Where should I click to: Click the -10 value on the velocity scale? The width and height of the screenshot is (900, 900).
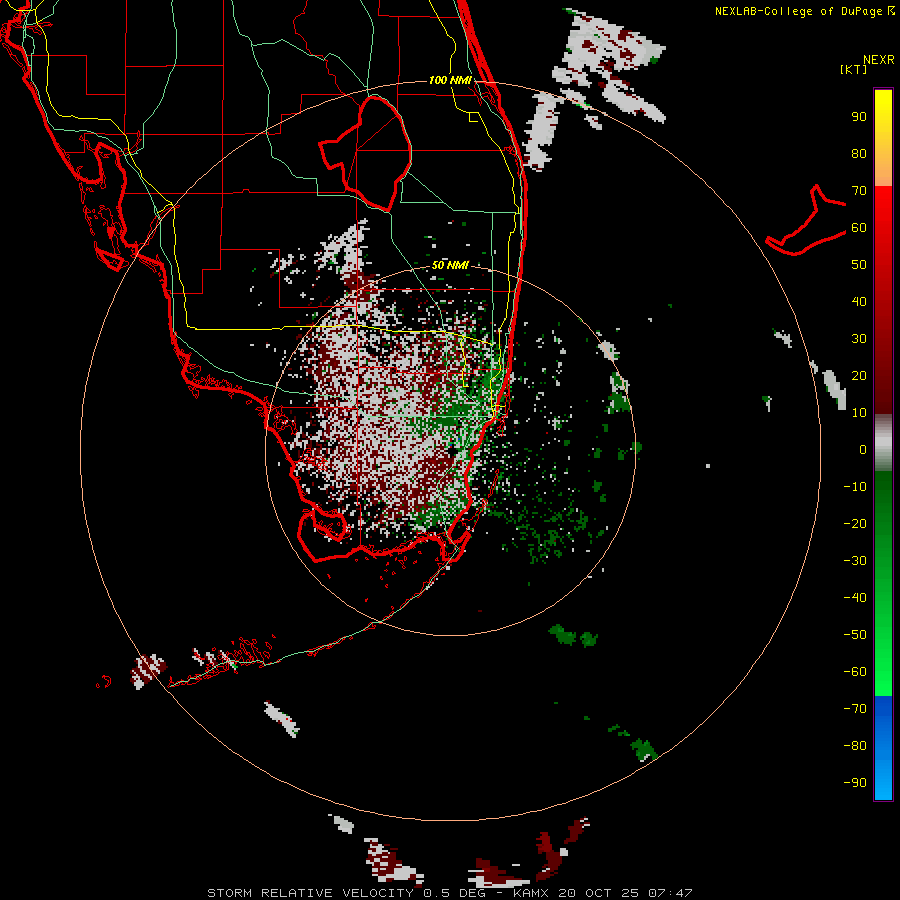tap(855, 487)
